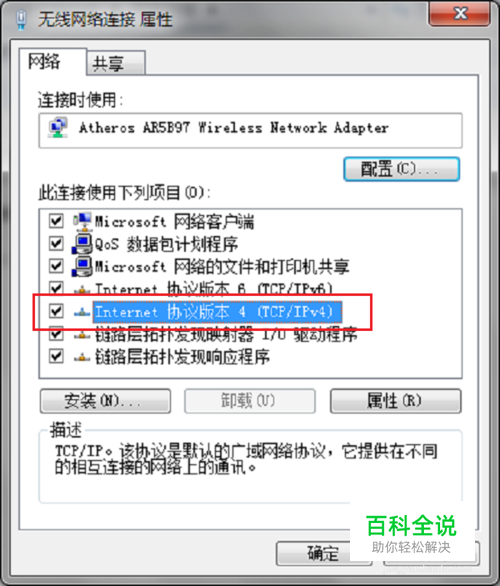Click the 文件和打印机共享 computer icon

coord(82,266)
